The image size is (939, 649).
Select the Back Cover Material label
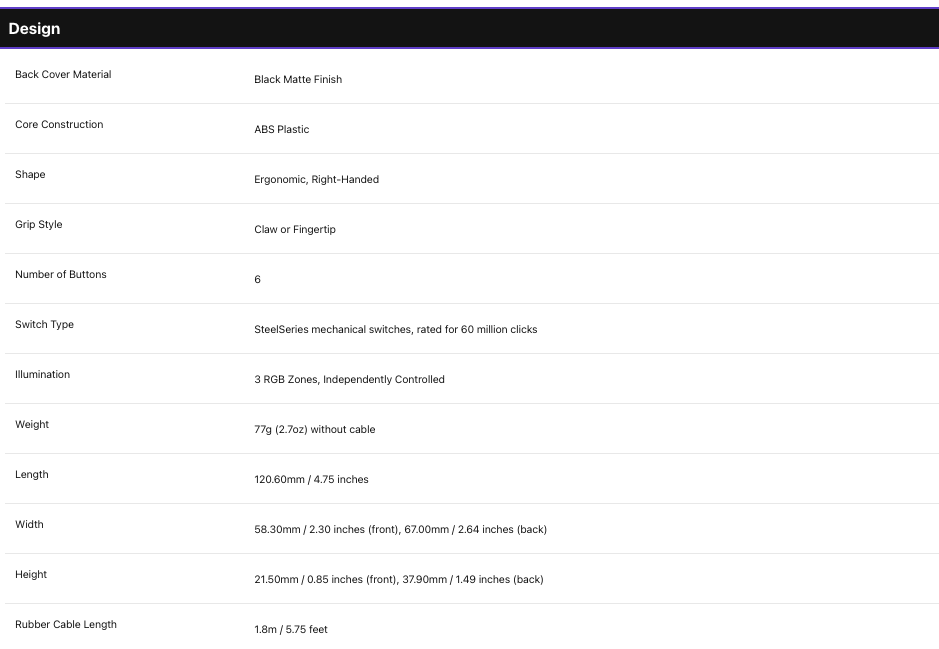[x=63, y=74]
